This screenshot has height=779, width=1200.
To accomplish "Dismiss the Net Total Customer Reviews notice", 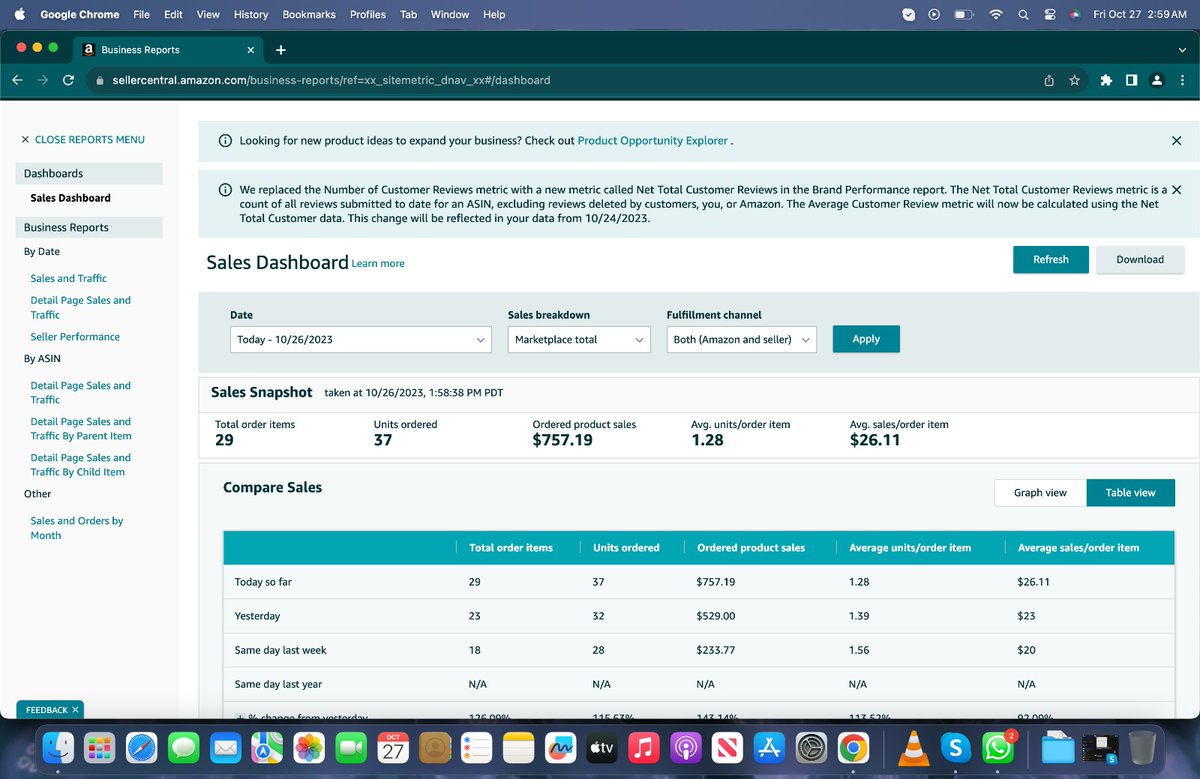I will pyautogui.click(x=1176, y=189).
